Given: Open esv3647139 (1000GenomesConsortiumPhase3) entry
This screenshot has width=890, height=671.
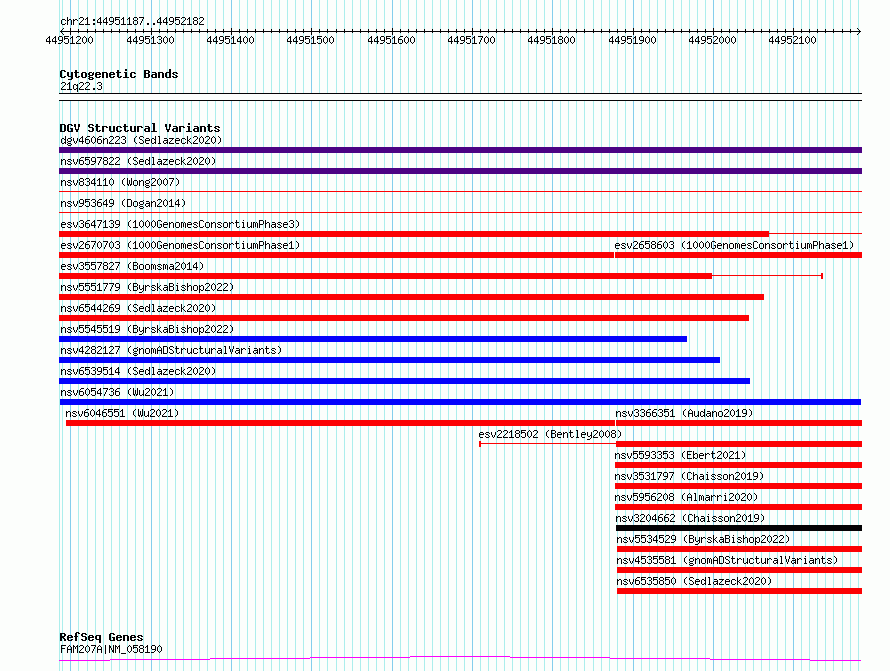Looking at the screenshot, I should tap(180, 224).
